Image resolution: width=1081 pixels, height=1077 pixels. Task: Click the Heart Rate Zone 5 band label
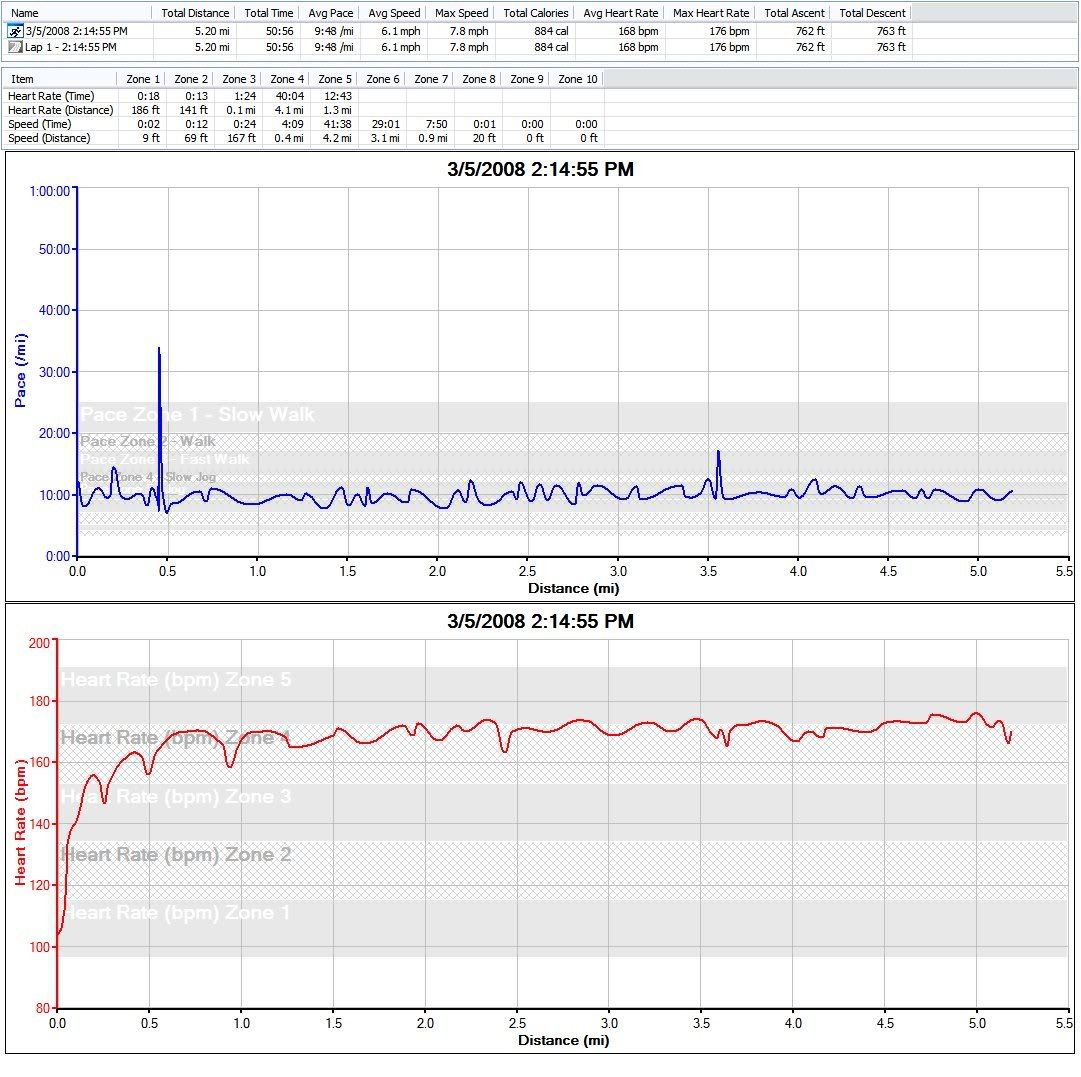(x=176, y=680)
